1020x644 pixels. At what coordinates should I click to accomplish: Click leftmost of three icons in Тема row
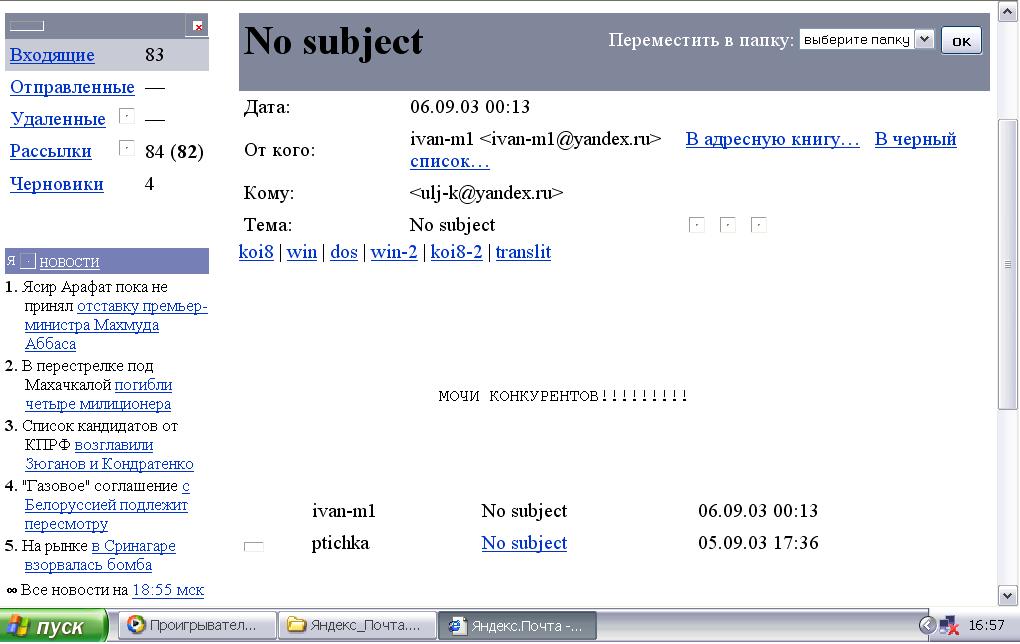click(x=696, y=225)
